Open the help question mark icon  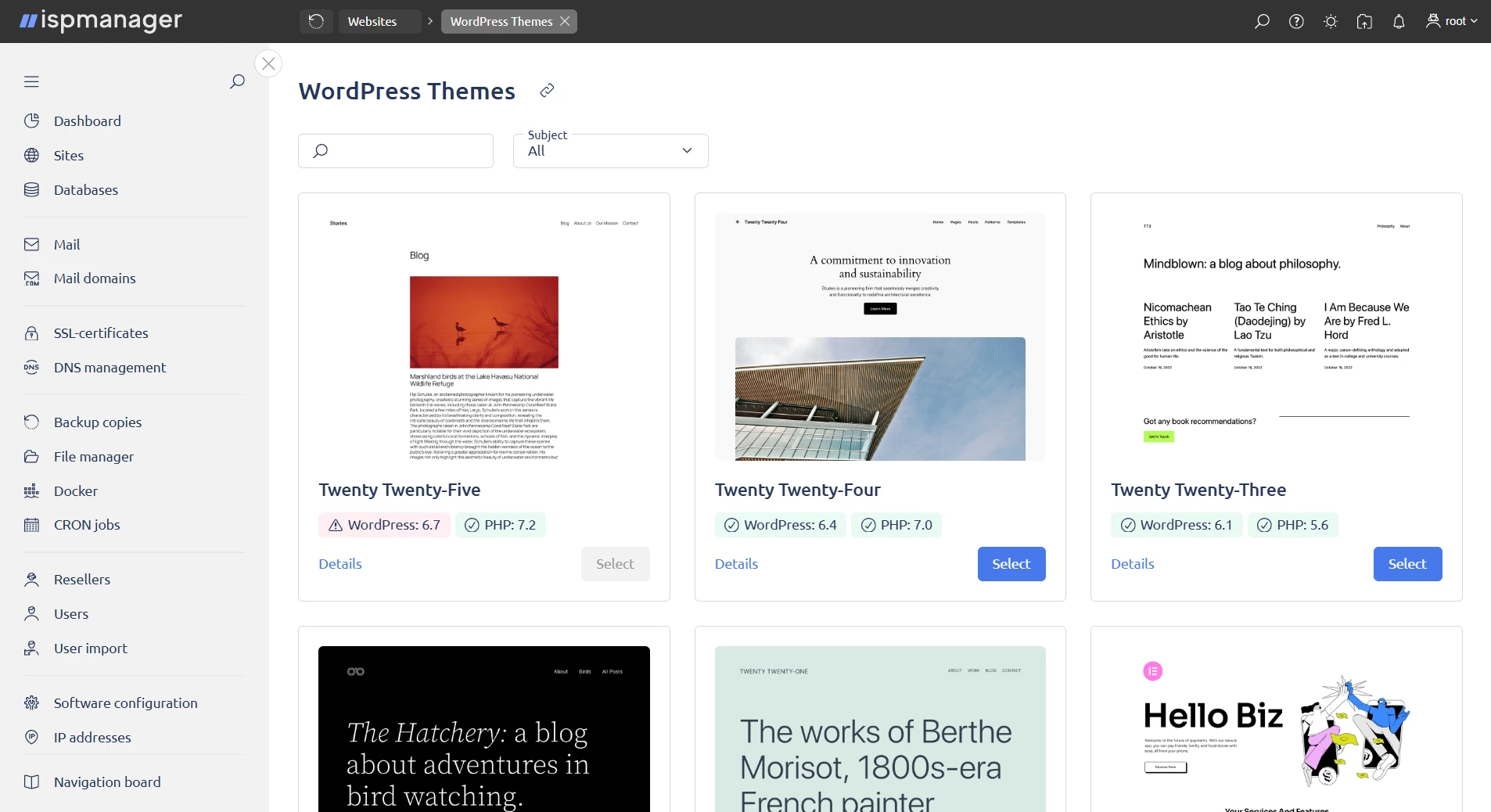[1296, 21]
